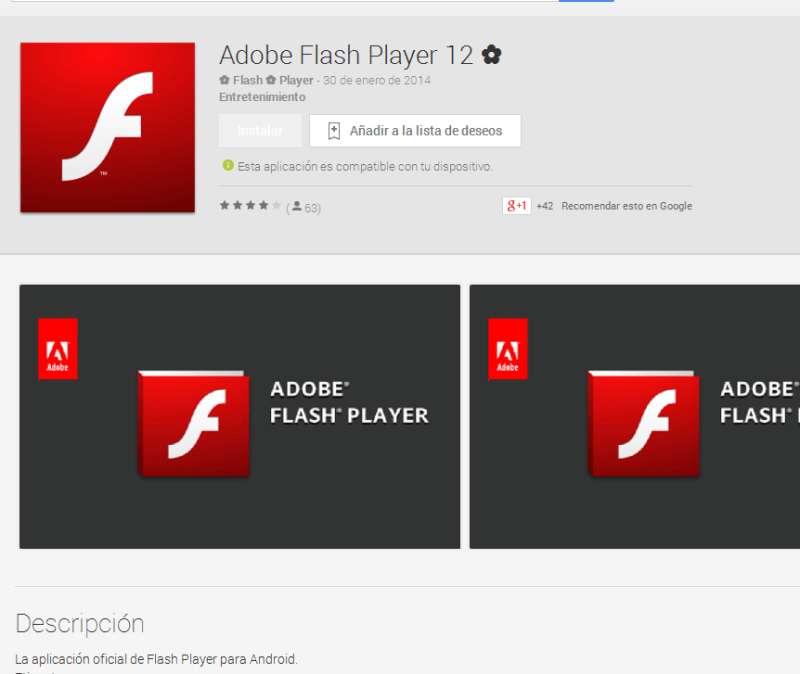Click the large Adobe Flash Player app icon
This screenshot has width=800, height=674.
pos(107,127)
